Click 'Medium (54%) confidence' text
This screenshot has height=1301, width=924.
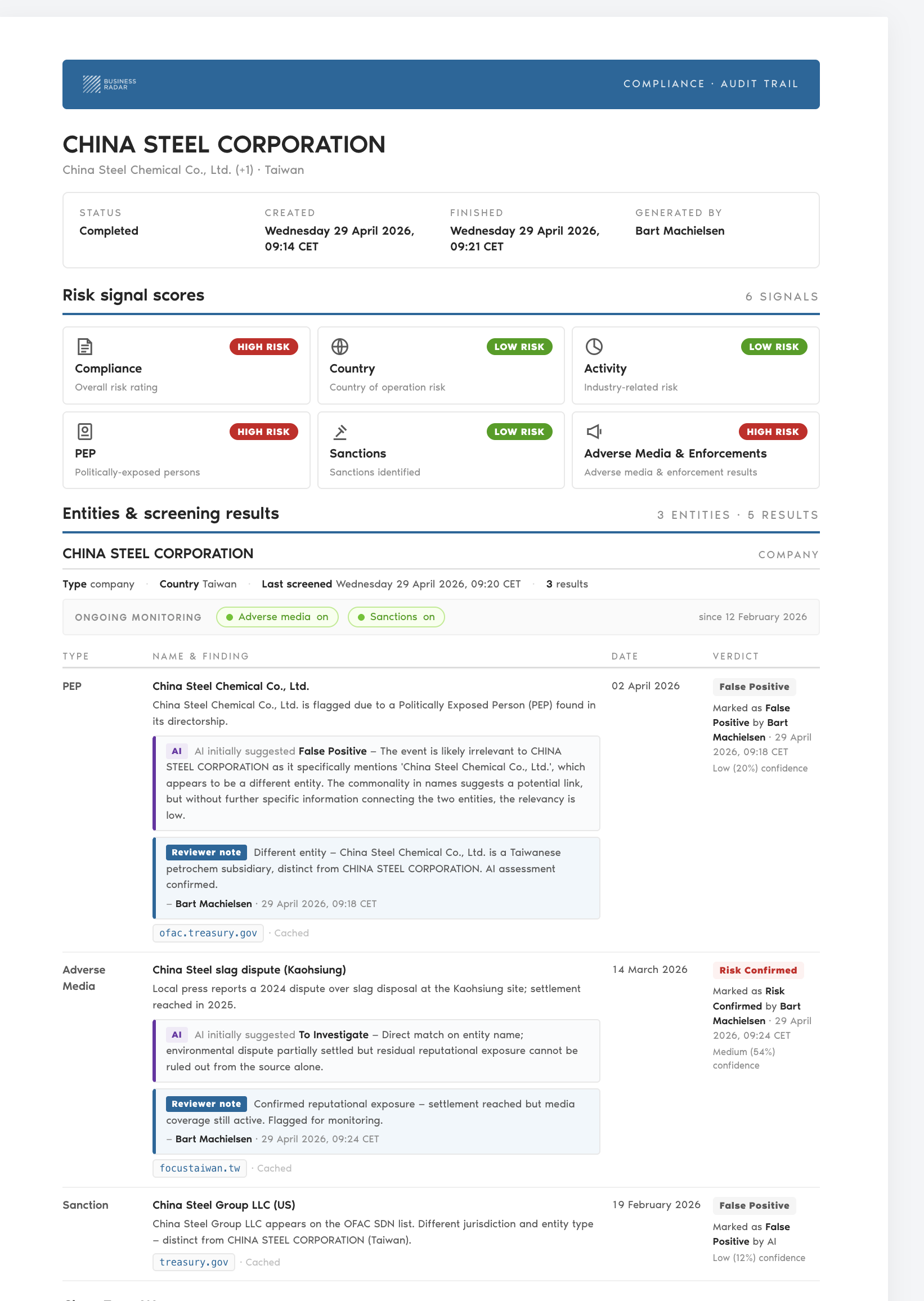tap(743, 1058)
